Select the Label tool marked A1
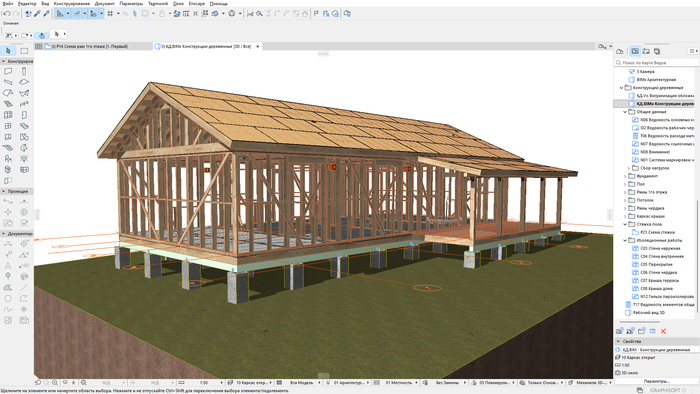 pyautogui.click(x=24, y=265)
